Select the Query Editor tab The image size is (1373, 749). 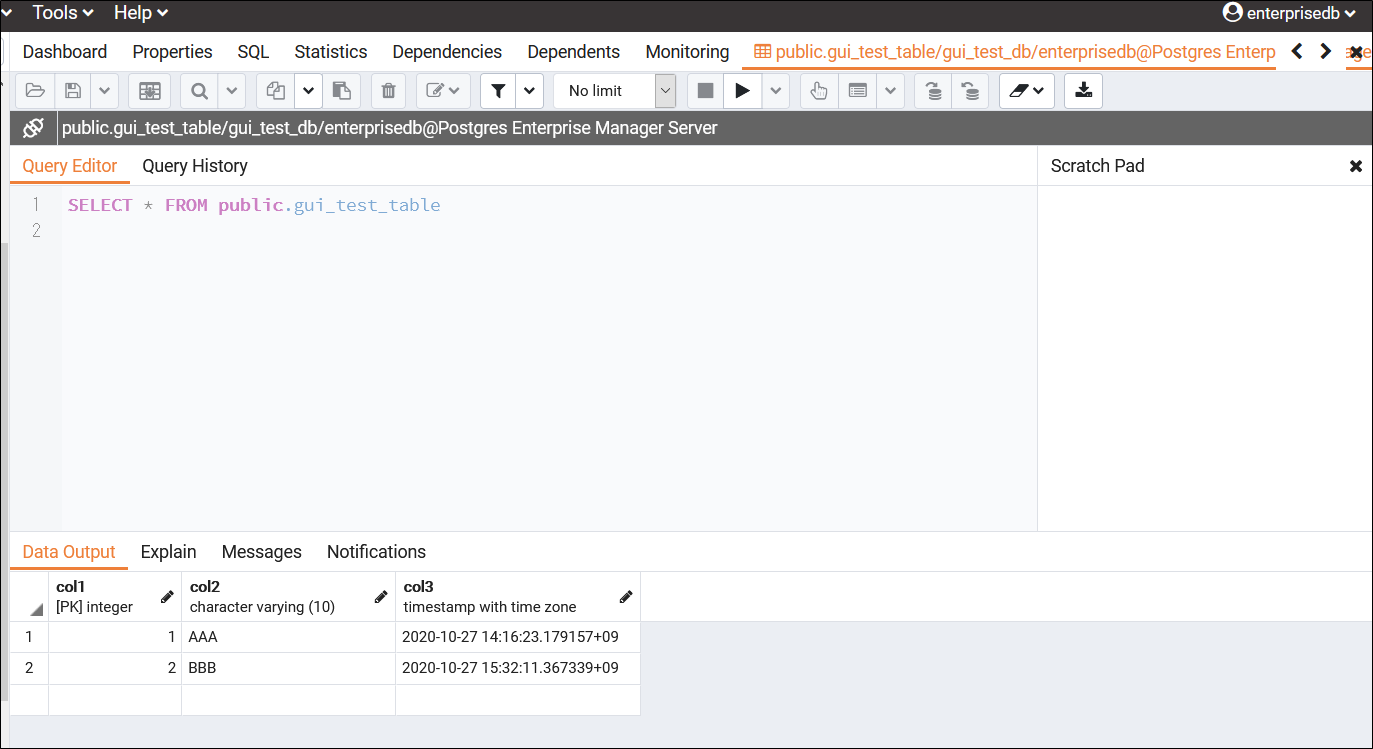click(x=70, y=166)
